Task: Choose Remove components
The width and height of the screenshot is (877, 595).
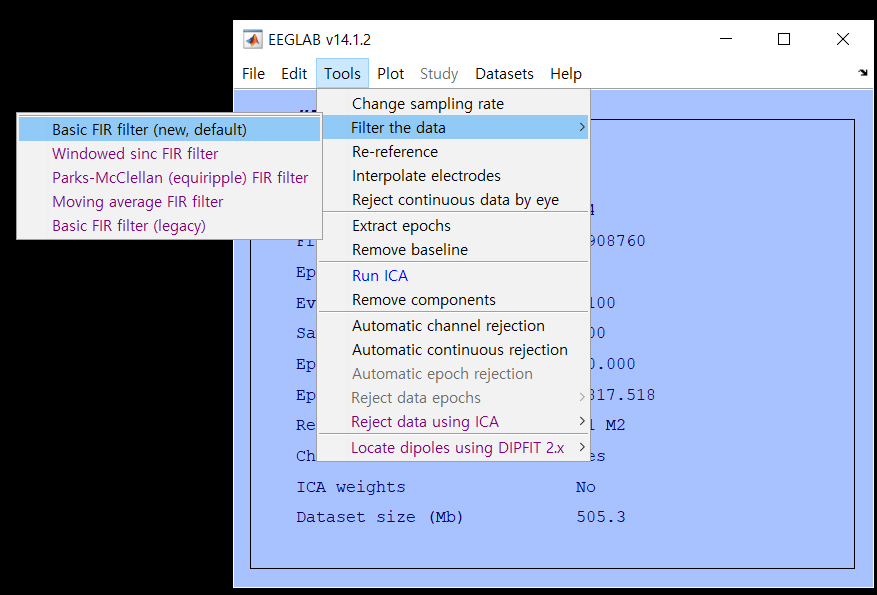Action: [x=453, y=300]
